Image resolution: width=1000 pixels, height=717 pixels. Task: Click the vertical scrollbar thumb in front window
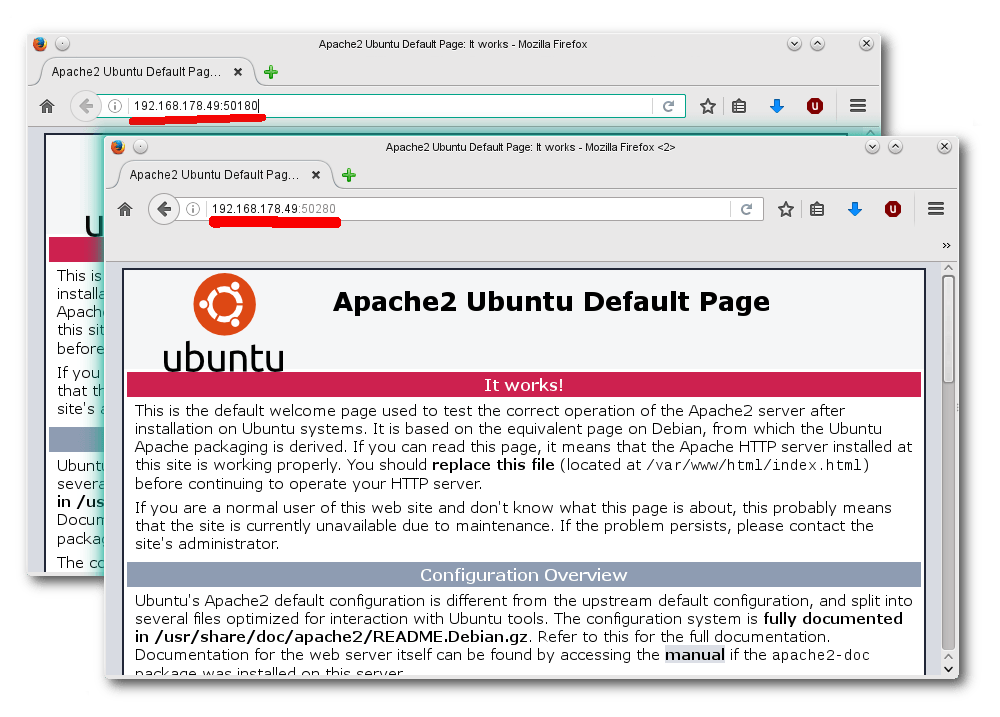point(948,329)
